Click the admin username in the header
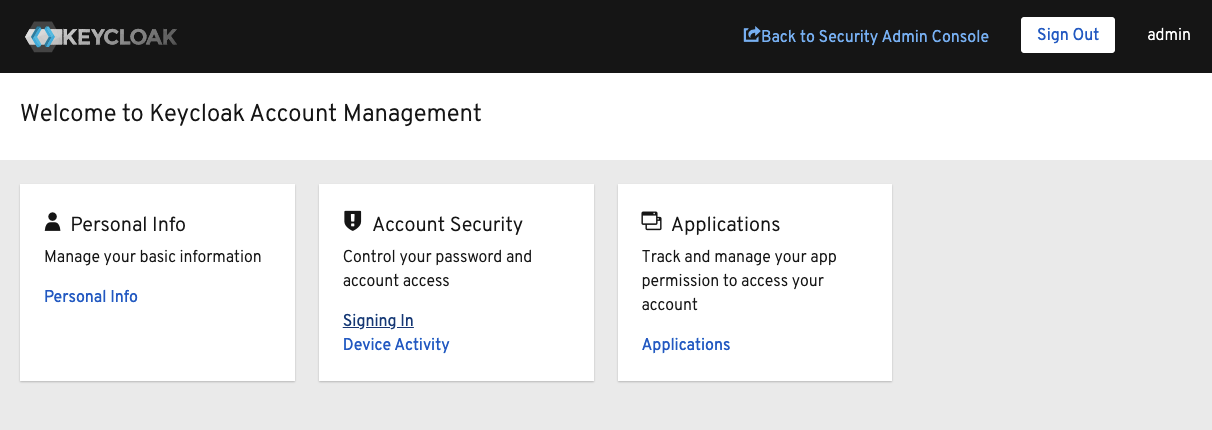 point(1168,34)
